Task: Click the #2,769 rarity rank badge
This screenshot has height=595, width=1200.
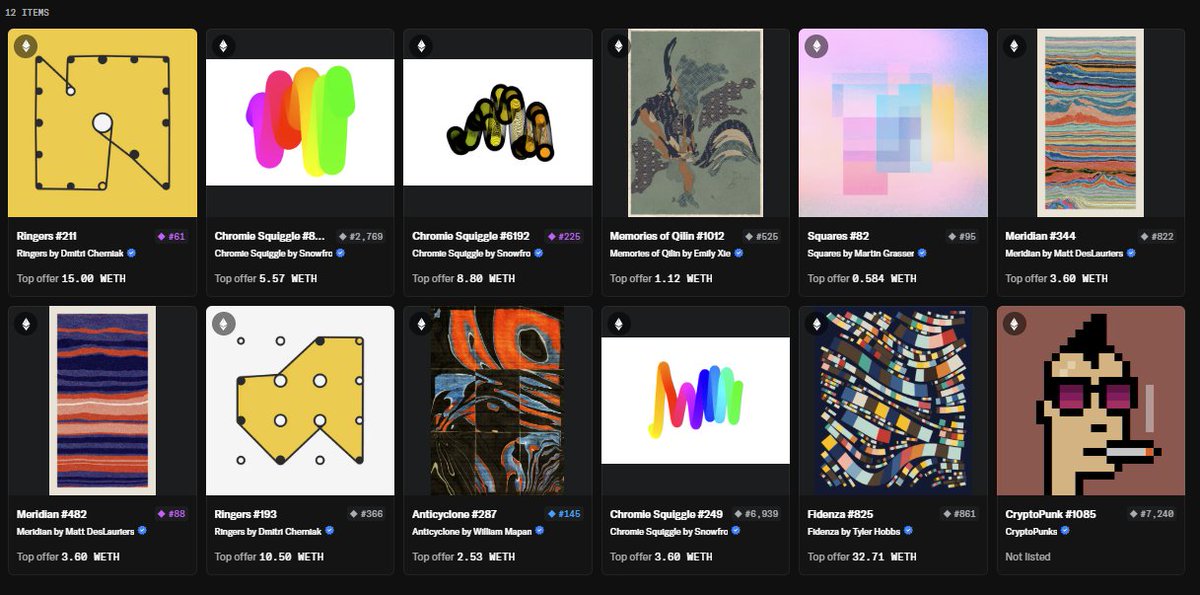Action: coord(361,237)
